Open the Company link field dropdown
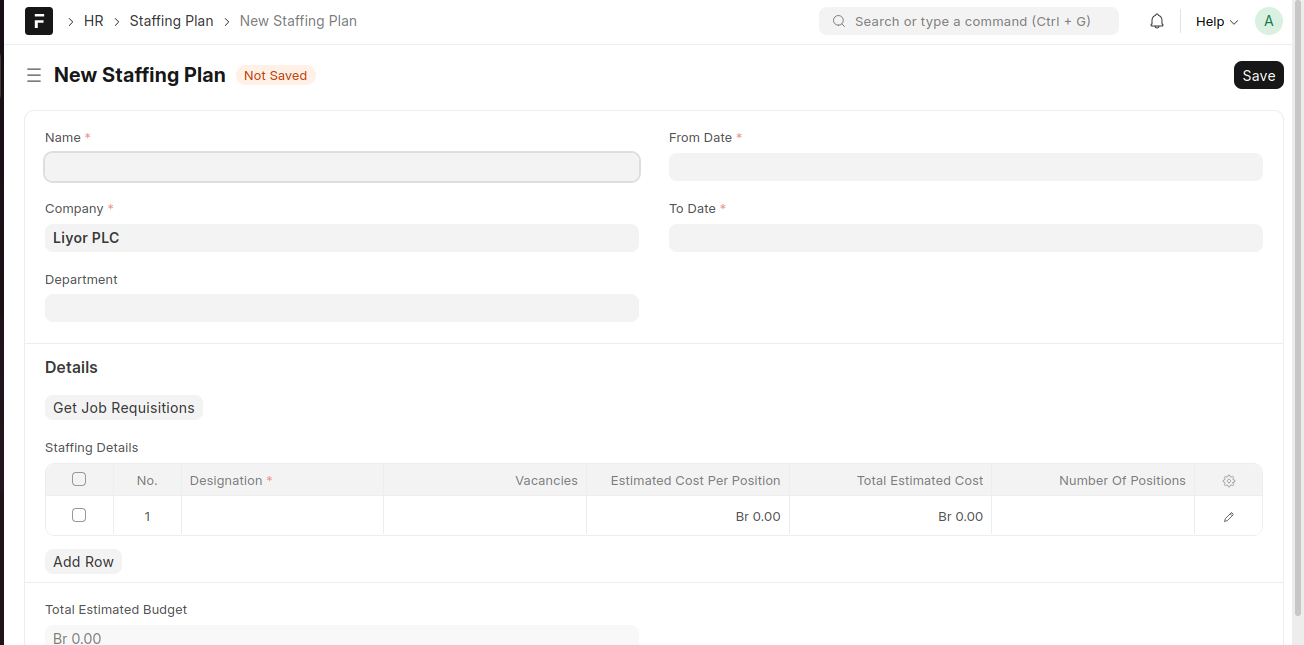Image resolution: width=1304 pixels, height=645 pixels. point(341,238)
